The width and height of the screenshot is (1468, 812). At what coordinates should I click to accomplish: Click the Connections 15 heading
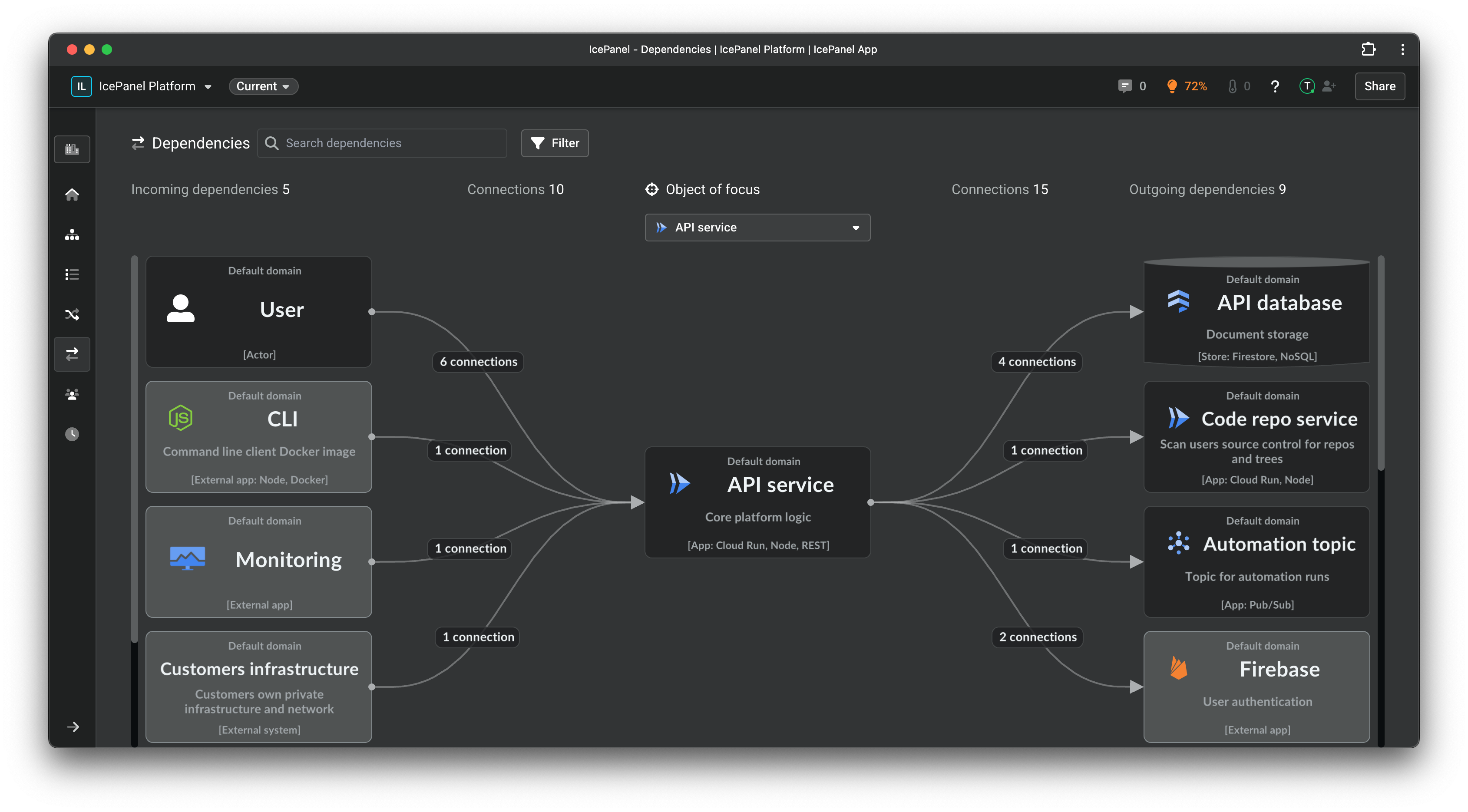coord(999,189)
